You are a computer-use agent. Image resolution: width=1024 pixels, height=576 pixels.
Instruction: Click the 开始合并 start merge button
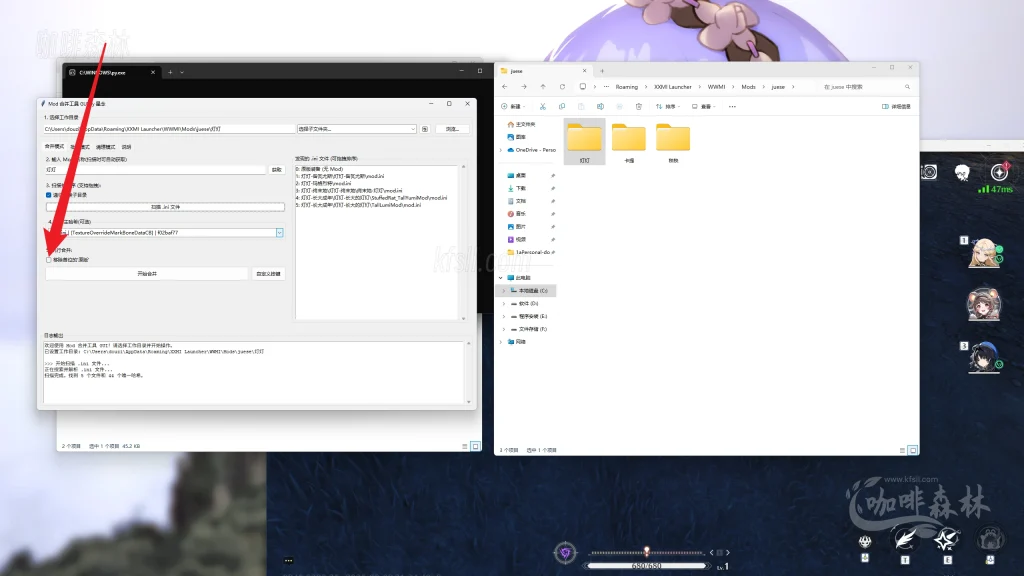(x=146, y=273)
